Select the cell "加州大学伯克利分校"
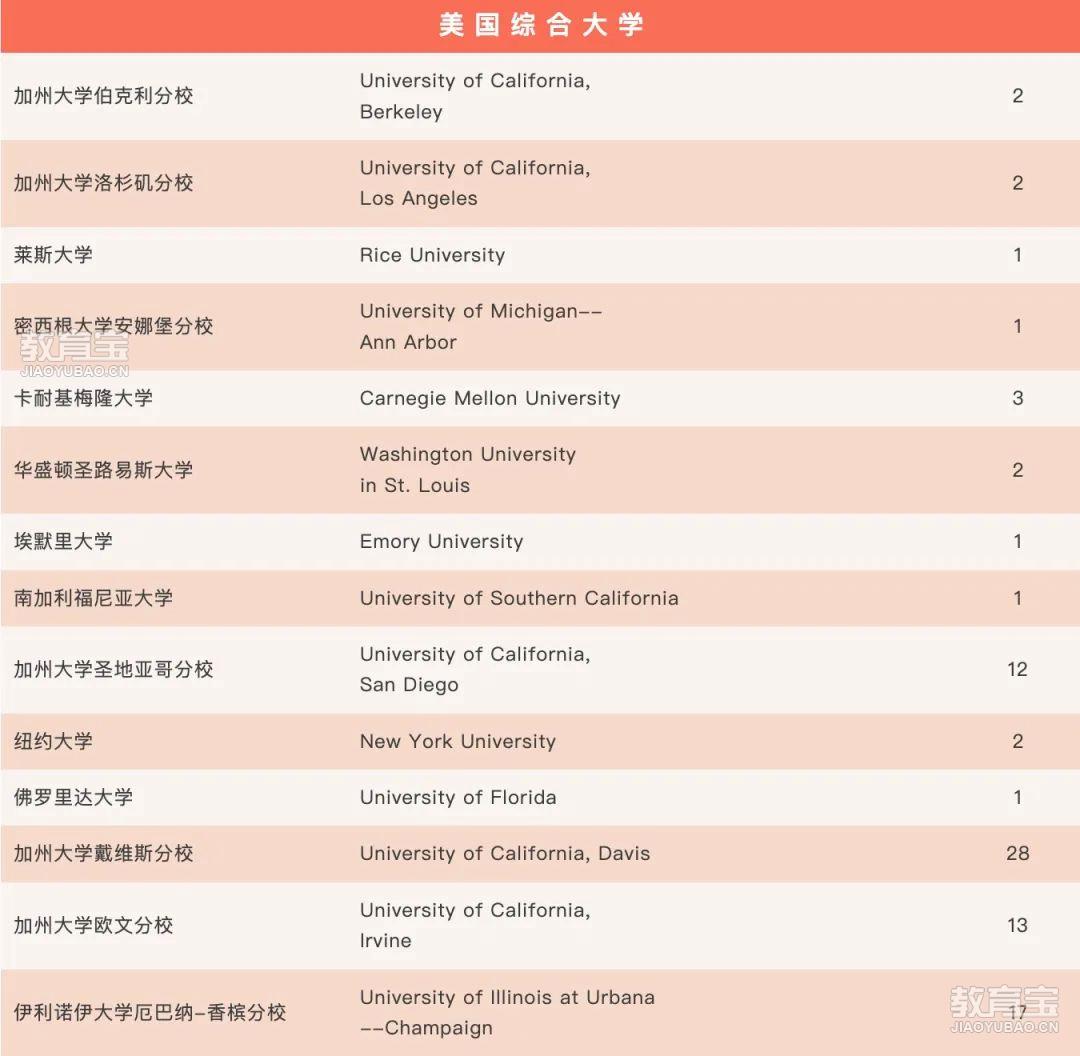The height and width of the screenshot is (1056, 1080). tap(103, 96)
